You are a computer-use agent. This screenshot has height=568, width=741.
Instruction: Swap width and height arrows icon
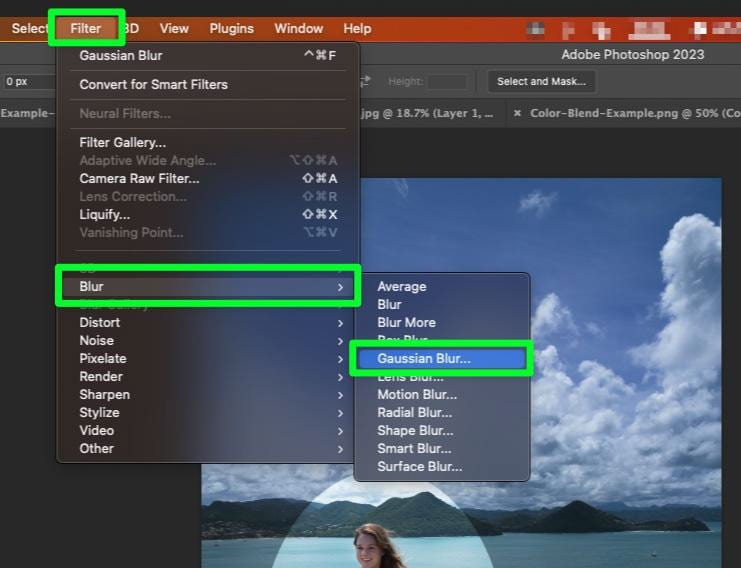coord(365,81)
